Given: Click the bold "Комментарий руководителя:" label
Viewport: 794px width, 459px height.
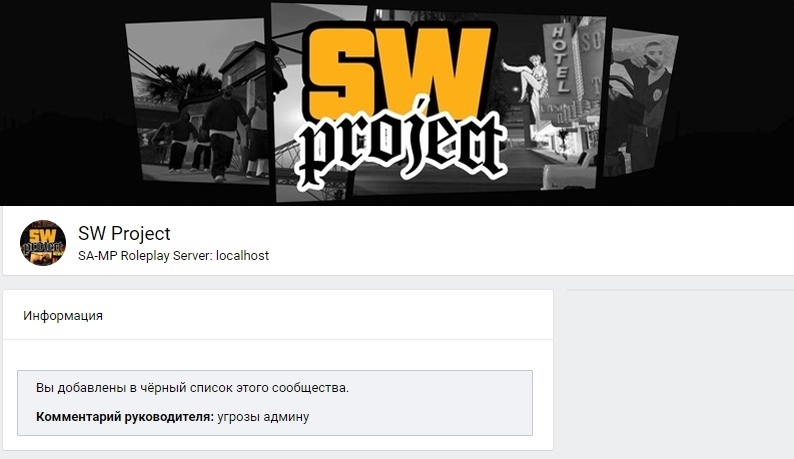Looking at the screenshot, I should tap(125, 417).
